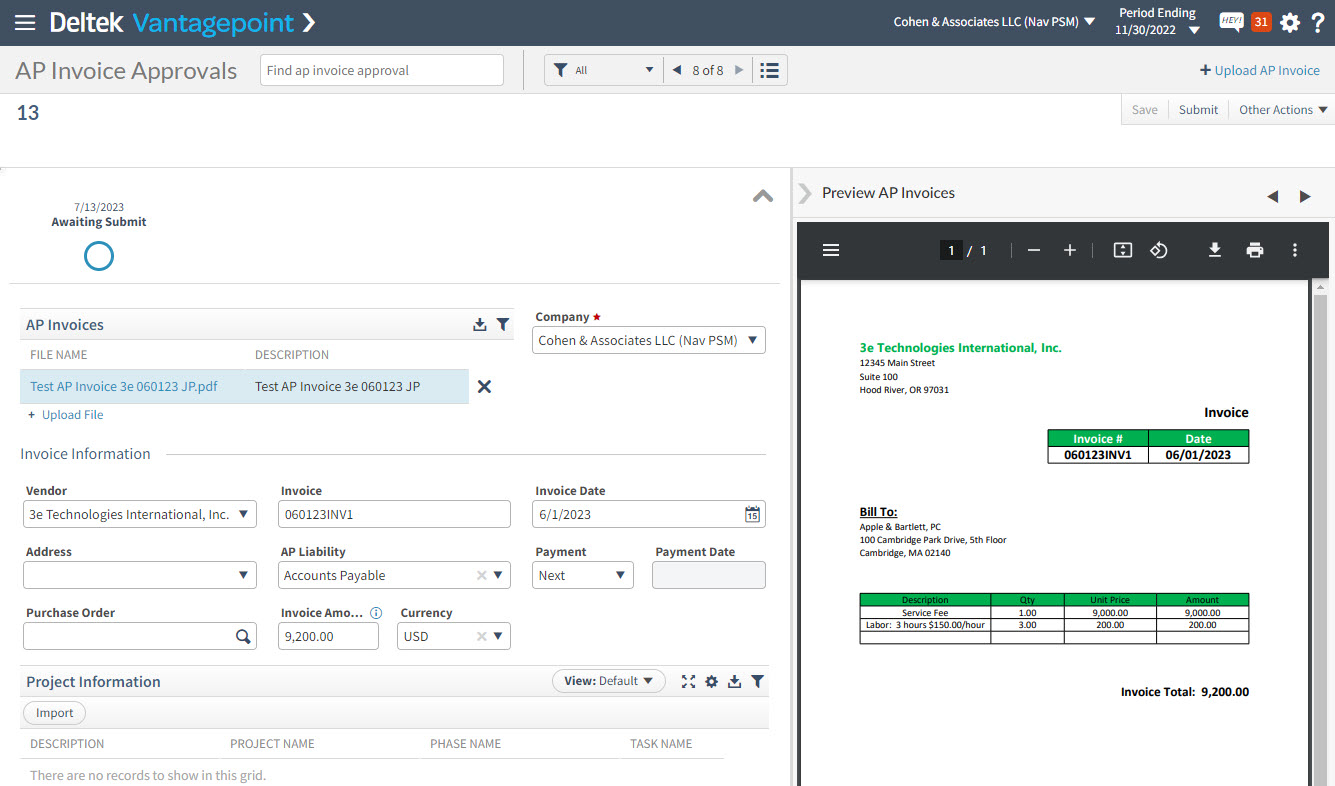Click the Import button
Viewport: 1335px width, 786px height.
coord(55,713)
